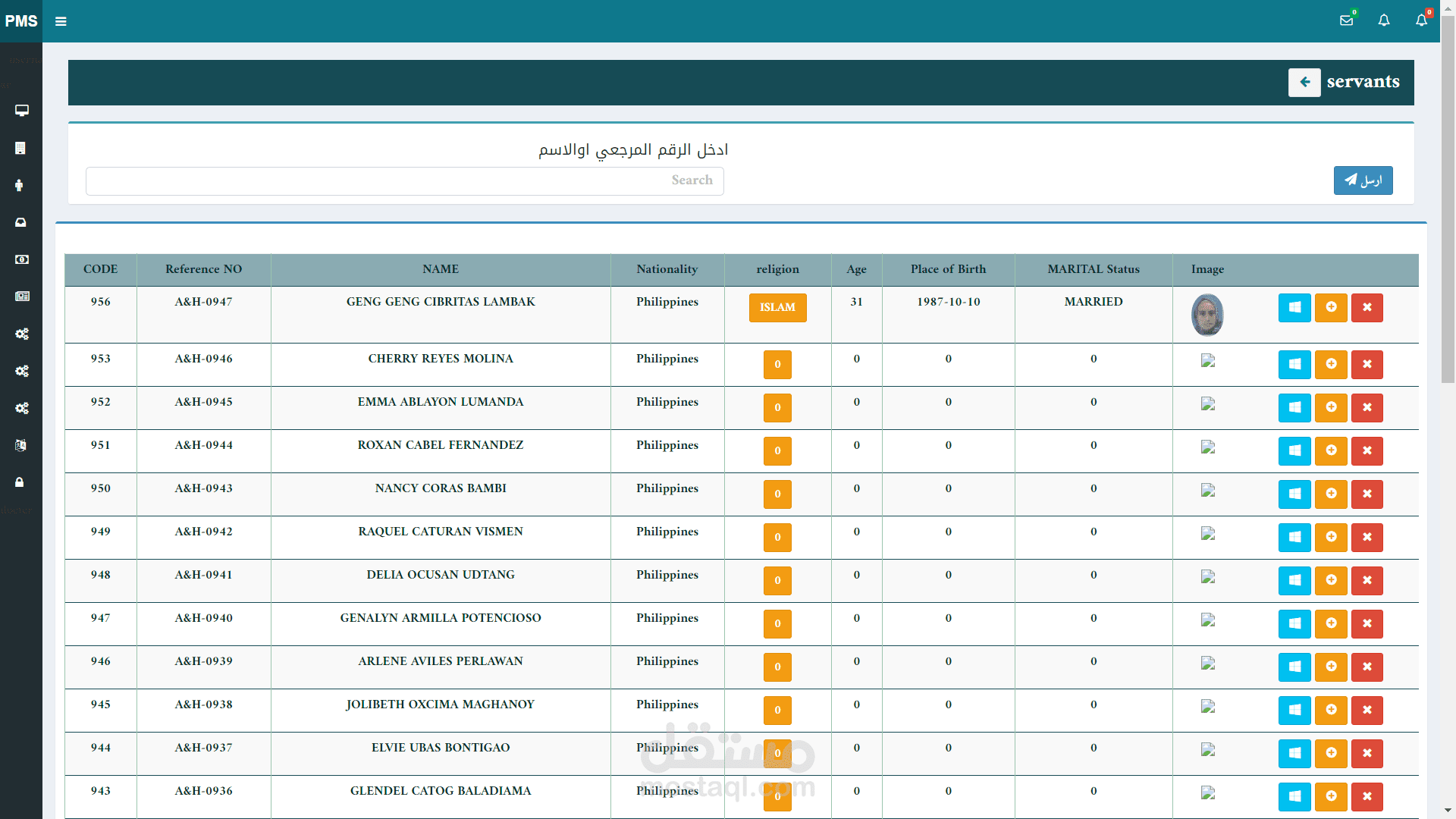Open the mail envelope notifications
Viewport: 1456px width, 819px height.
(1346, 20)
